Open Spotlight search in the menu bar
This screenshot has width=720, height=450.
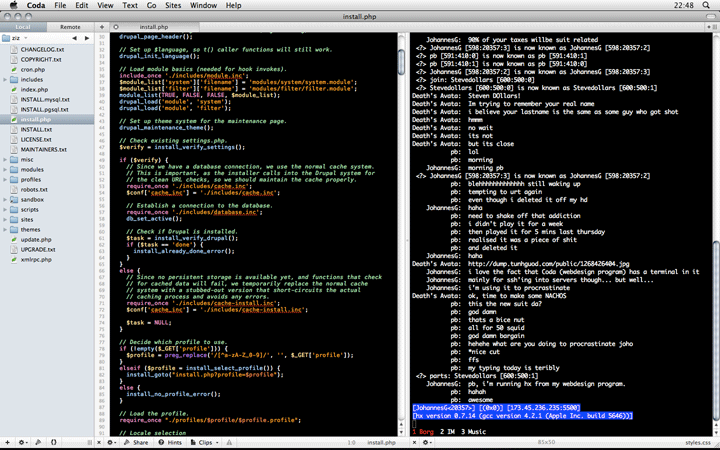coord(706,5)
